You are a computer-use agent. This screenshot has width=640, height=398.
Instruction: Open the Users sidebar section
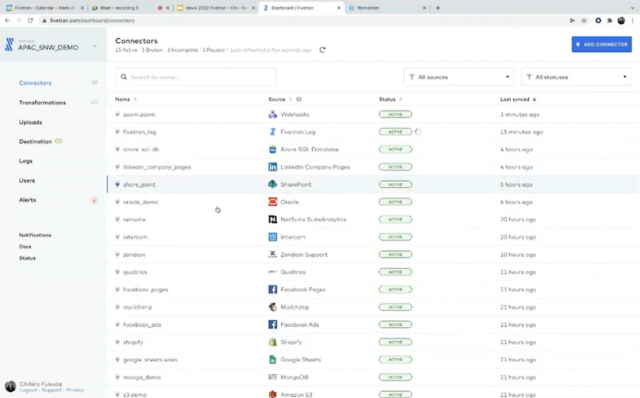[x=27, y=180]
